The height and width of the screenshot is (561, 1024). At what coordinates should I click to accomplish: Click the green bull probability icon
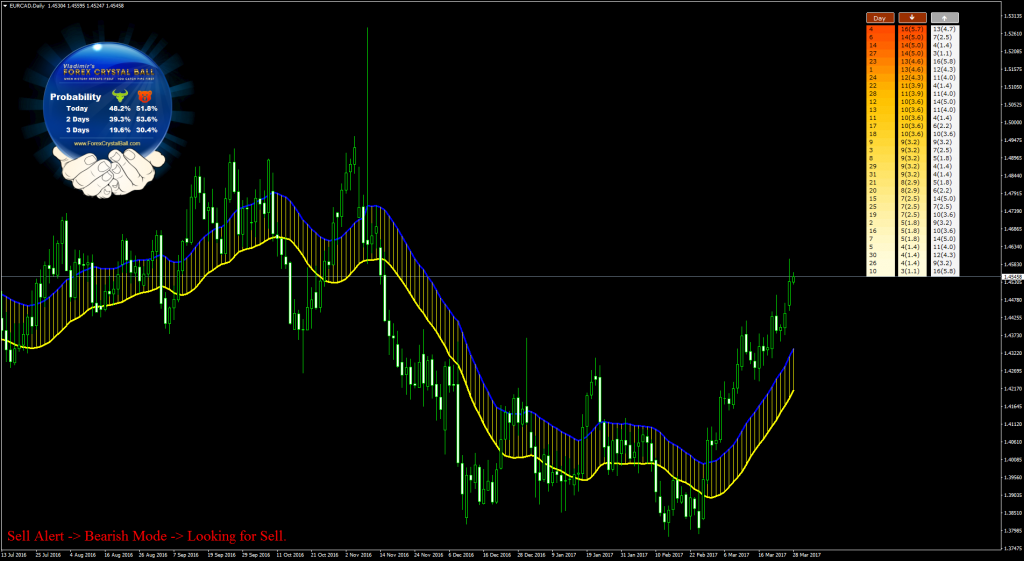coord(118,97)
